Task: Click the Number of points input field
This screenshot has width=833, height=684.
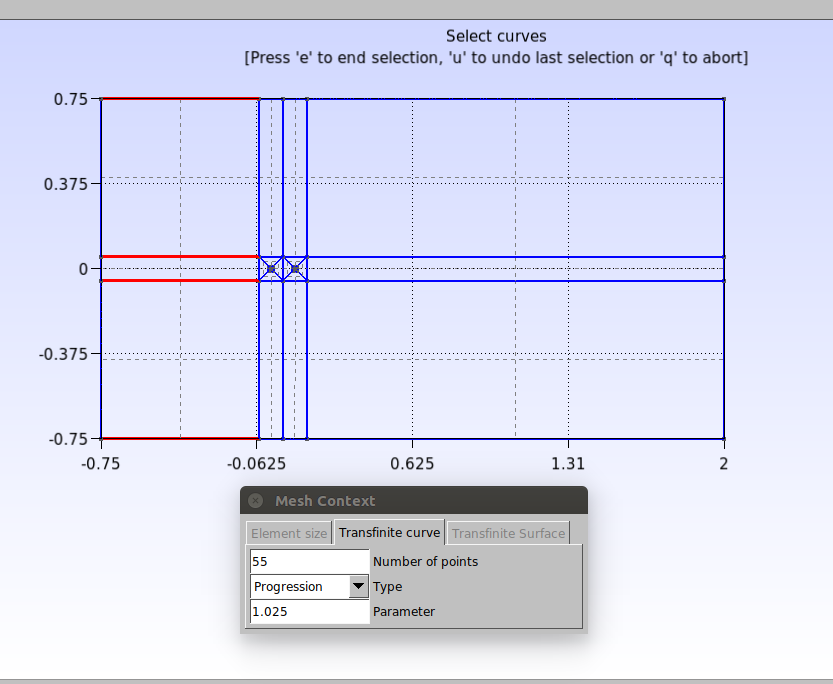Action: [x=309, y=561]
